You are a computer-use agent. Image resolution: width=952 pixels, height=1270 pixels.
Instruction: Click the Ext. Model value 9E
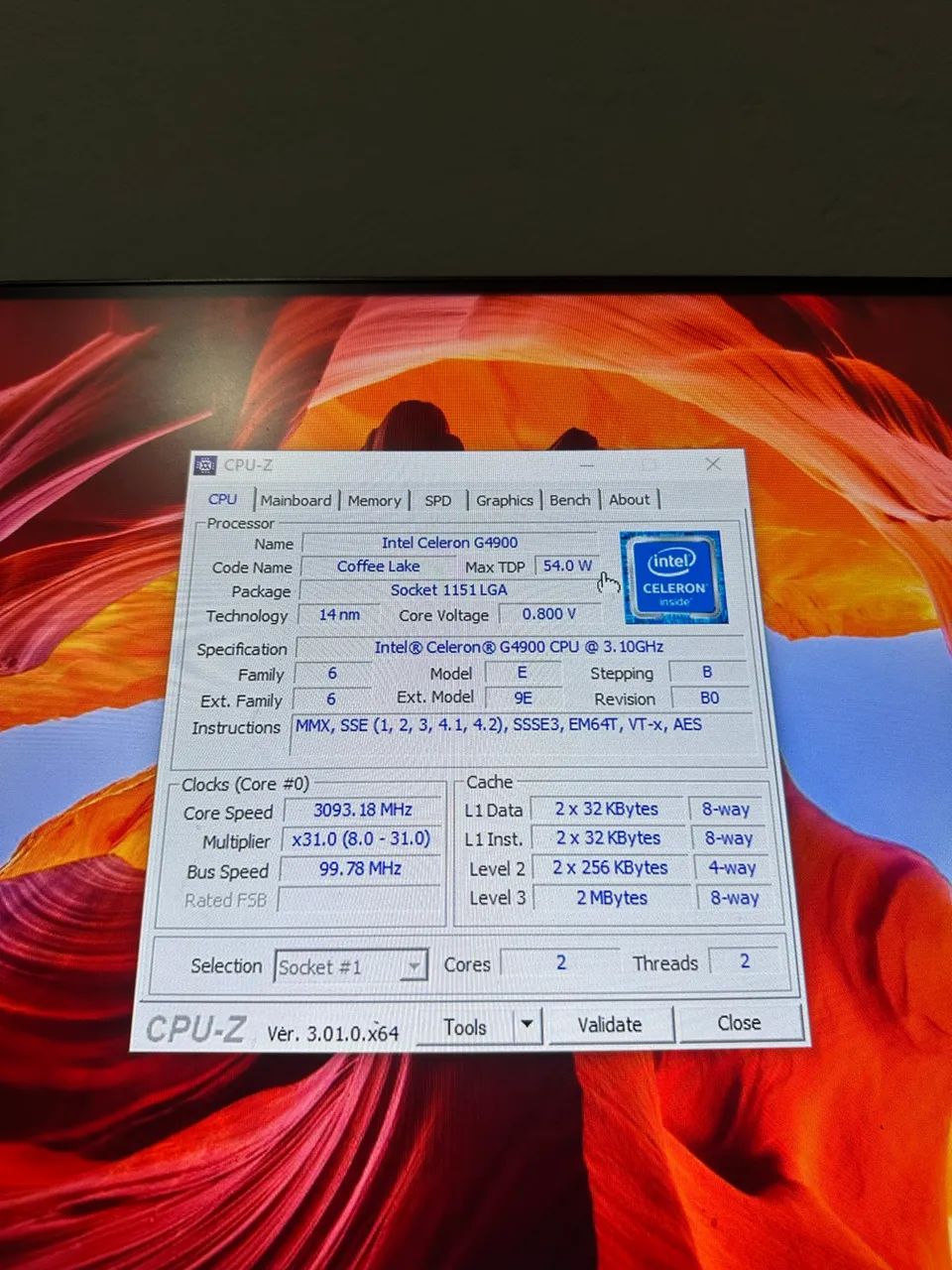(x=523, y=698)
